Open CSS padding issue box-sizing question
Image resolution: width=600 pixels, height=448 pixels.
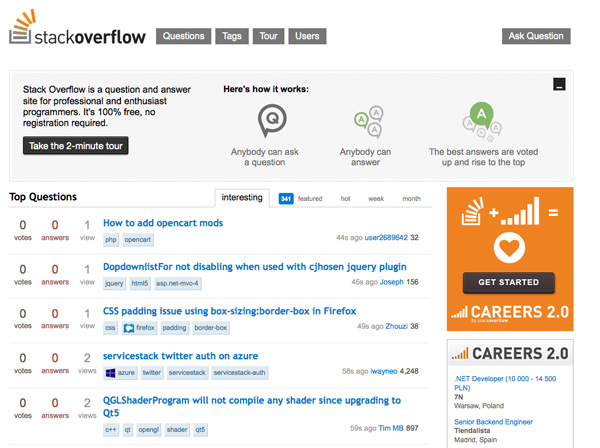(x=229, y=311)
